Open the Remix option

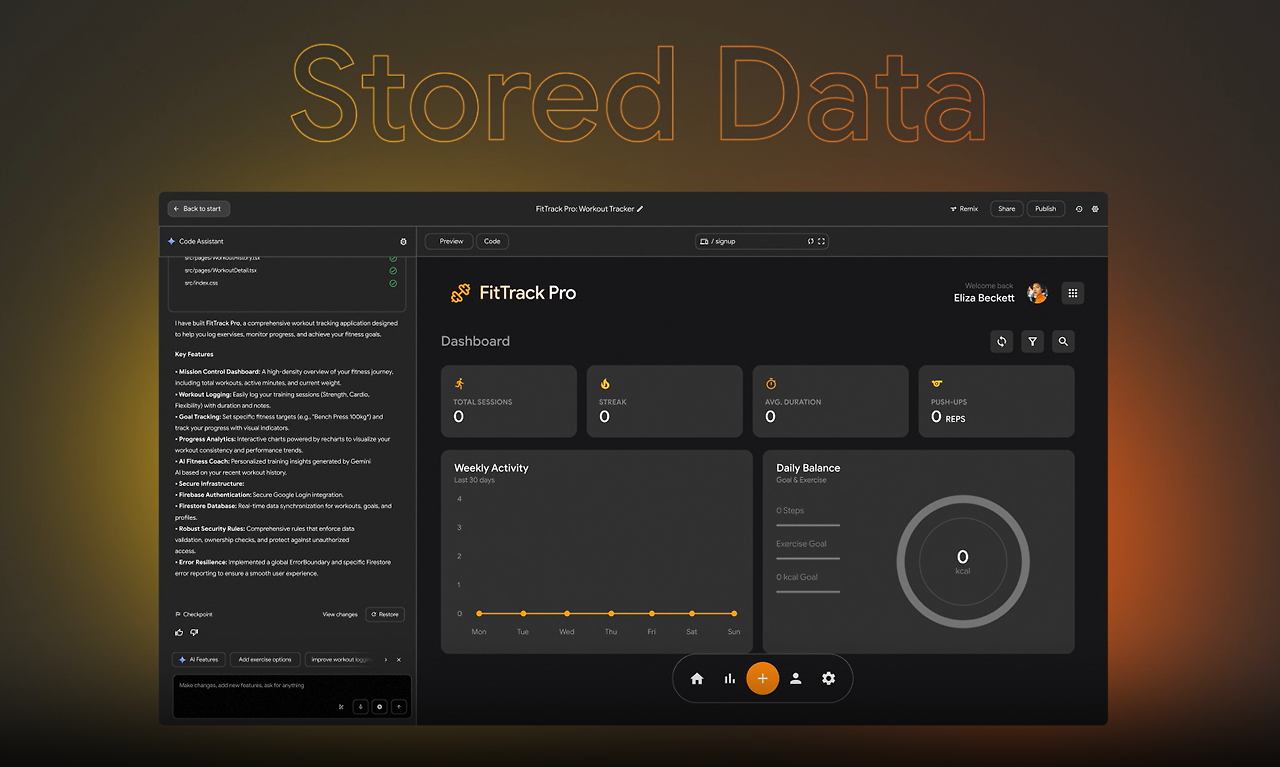coord(964,209)
